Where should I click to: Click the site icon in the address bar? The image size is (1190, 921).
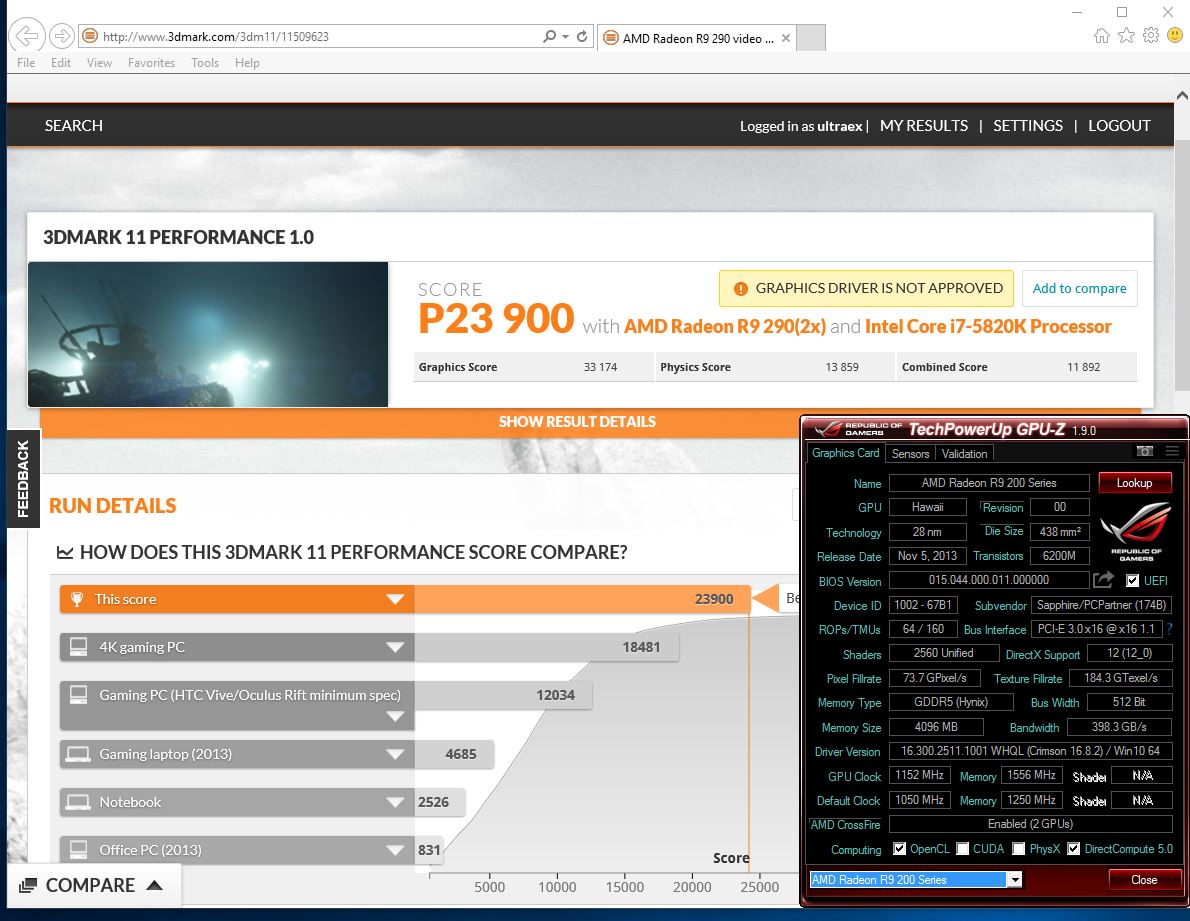(x=90, y=36)
